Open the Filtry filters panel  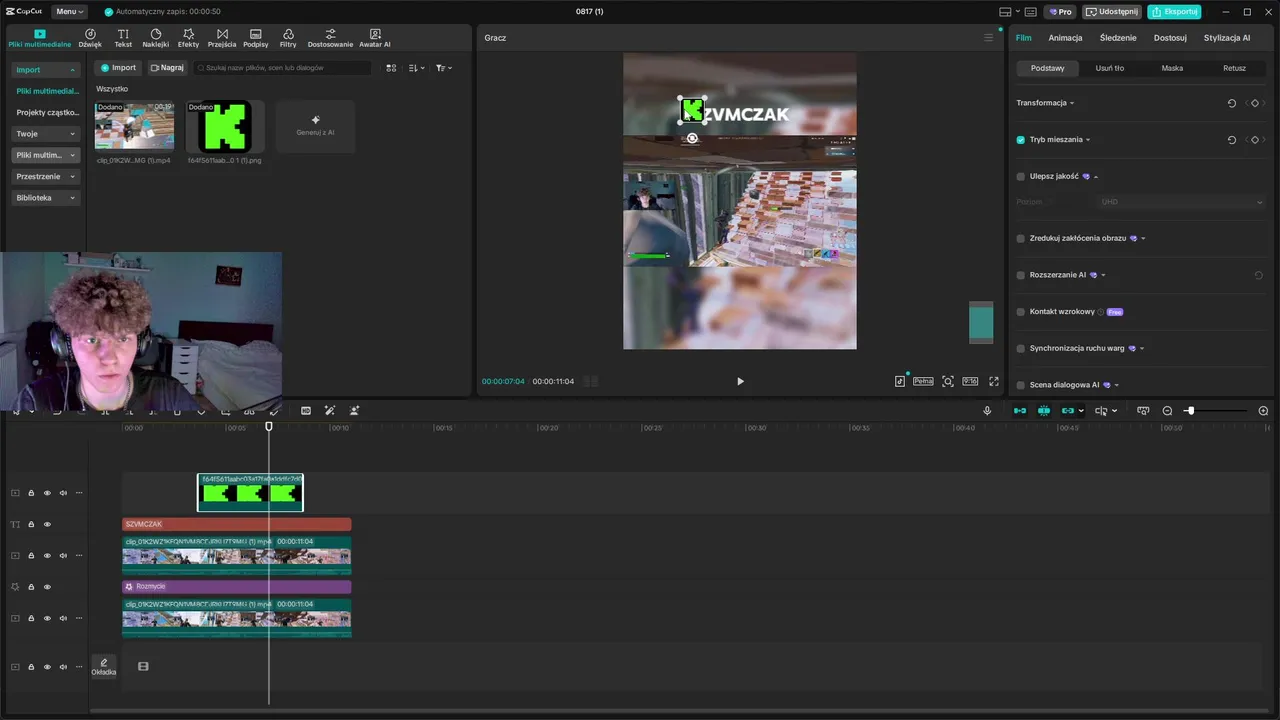pos(288,38)
